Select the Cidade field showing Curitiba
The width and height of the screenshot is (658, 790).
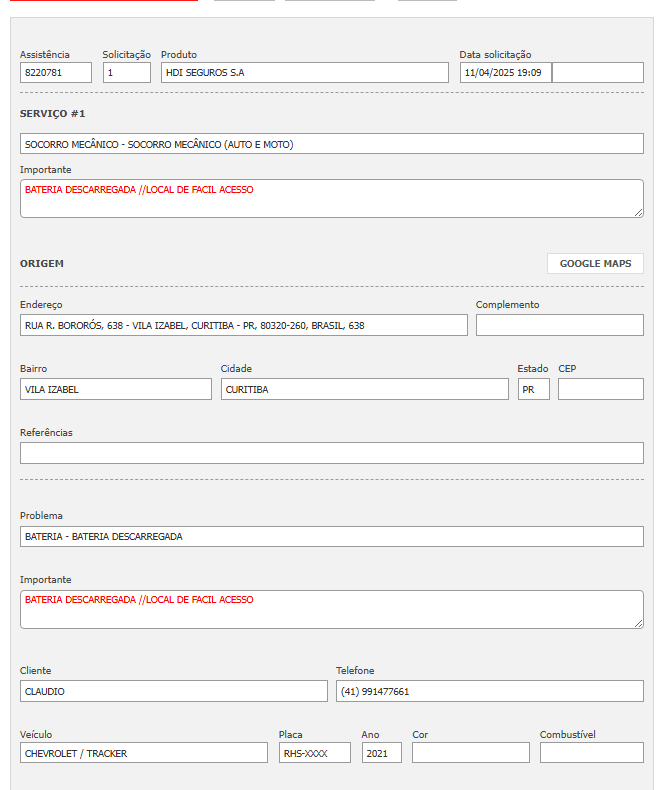coord(364,389)
